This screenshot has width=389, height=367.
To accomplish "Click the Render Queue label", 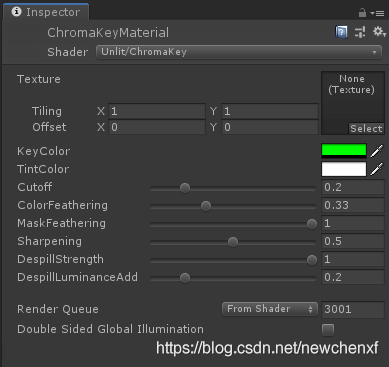I will tap(58, 309).
